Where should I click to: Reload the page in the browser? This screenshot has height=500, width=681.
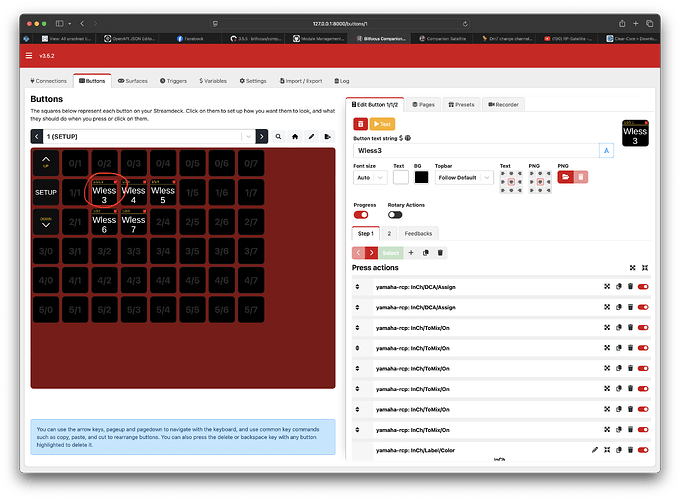(465, 24)
